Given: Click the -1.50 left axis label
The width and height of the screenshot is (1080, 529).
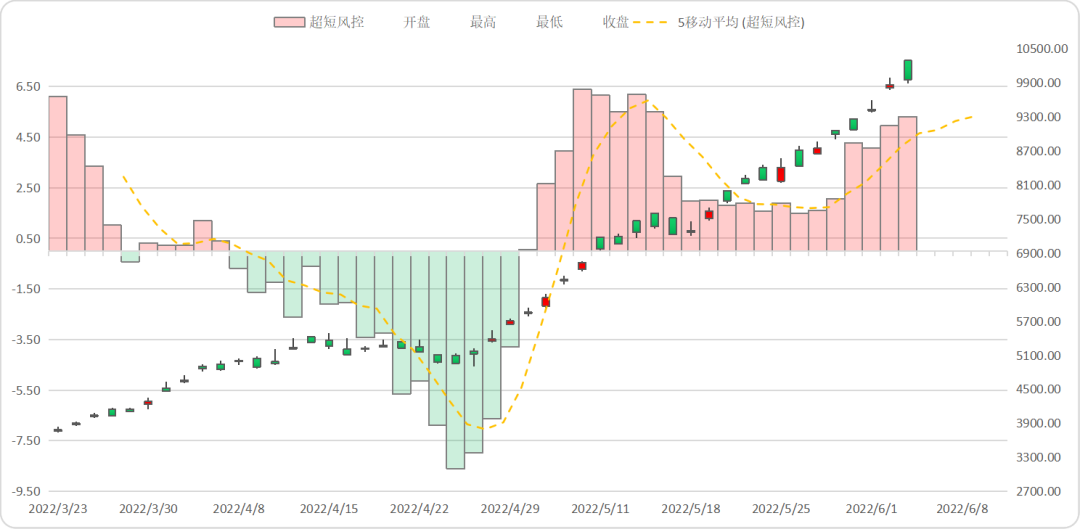Looking at the screenshot, I should 24,289.
